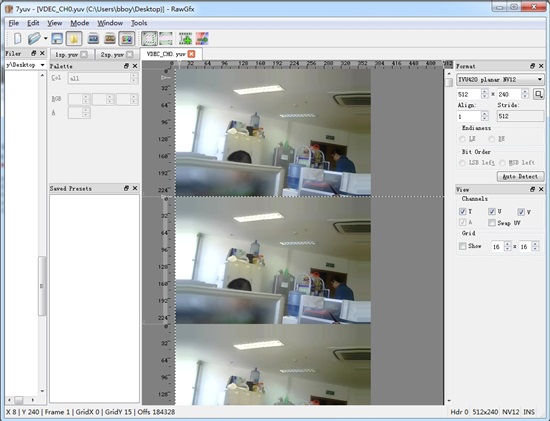This screenshot has width=550, height=421.
Task: Expand the Desktop path dropdown in Filer
Action: 42,65
